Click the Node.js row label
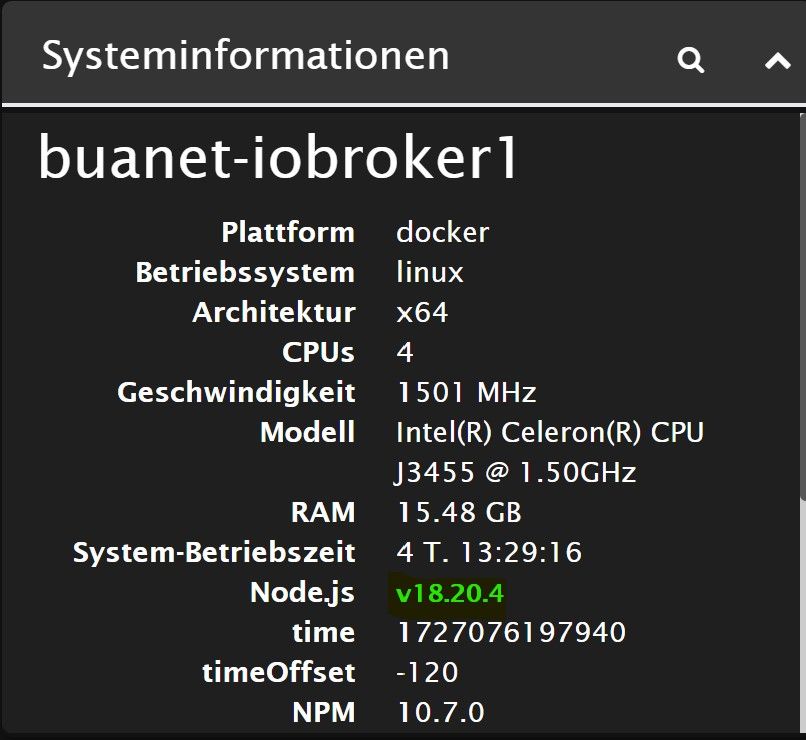This screenshot has width=806, height=740. pos(302,593)
